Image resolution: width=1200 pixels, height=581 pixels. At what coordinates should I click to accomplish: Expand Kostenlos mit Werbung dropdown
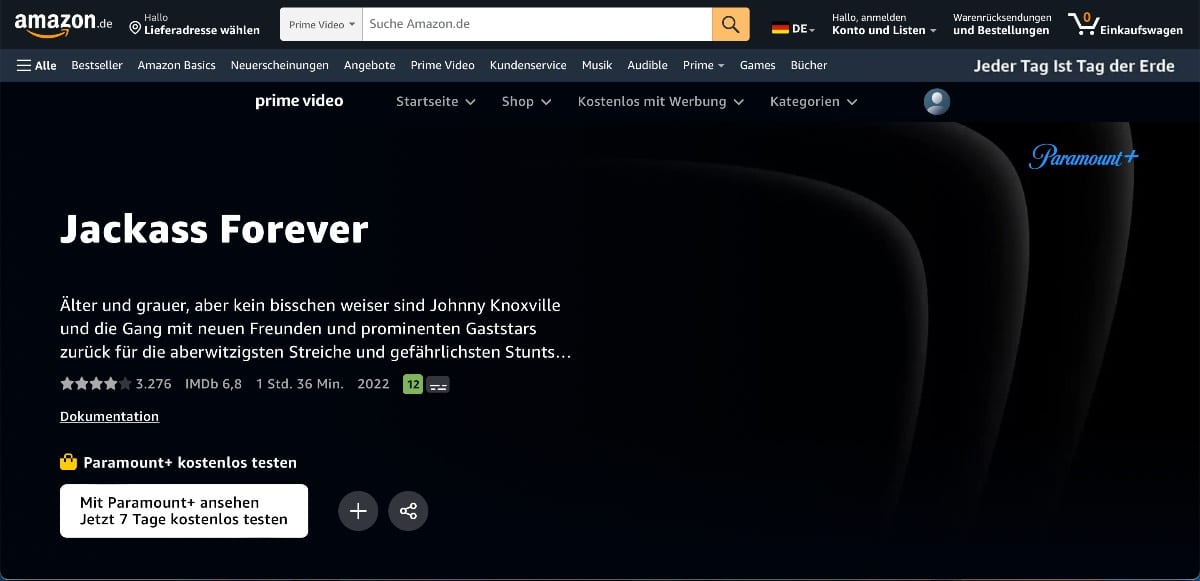(661, 101)
